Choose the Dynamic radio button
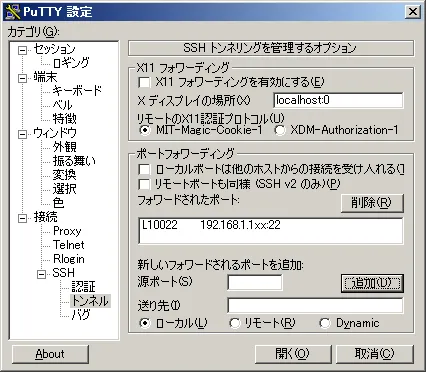Image resolution: width=426 pixels, height=372 pixels. pyautogui.click(x=325, y=323)
